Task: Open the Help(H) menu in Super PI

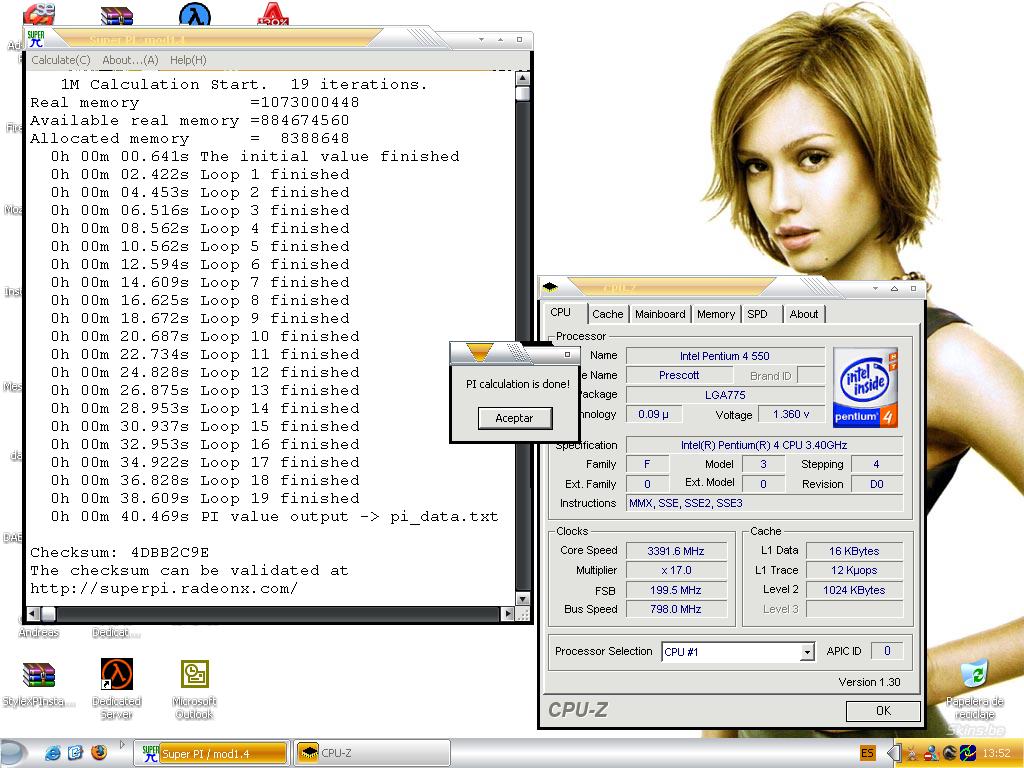Action: [x=188, y=60]
